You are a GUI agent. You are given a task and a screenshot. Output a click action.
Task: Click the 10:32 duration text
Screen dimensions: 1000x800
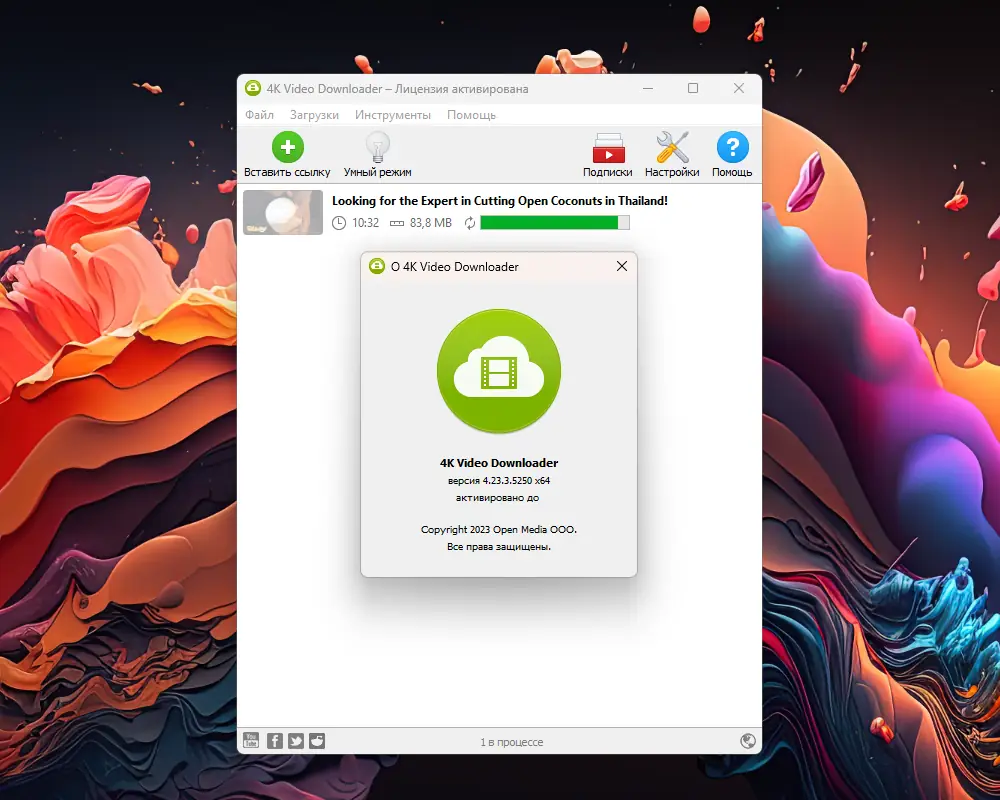(365, 223)
